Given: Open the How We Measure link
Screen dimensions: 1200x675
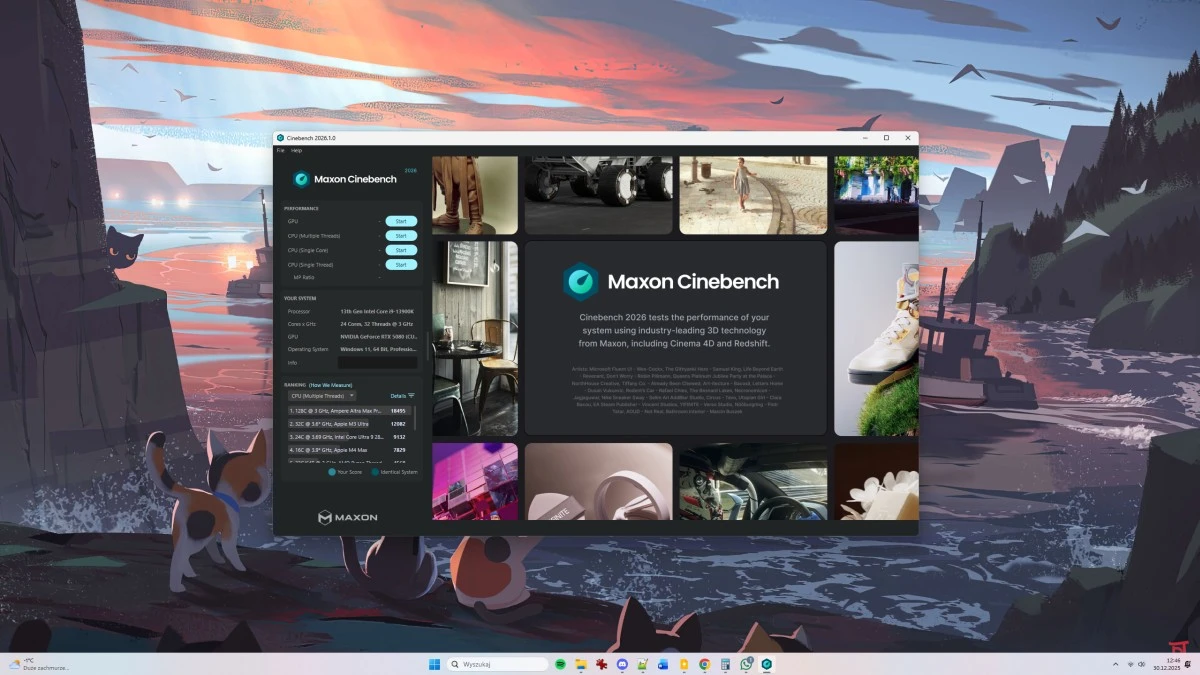Looking at the screenshot, I should point(330,385).
